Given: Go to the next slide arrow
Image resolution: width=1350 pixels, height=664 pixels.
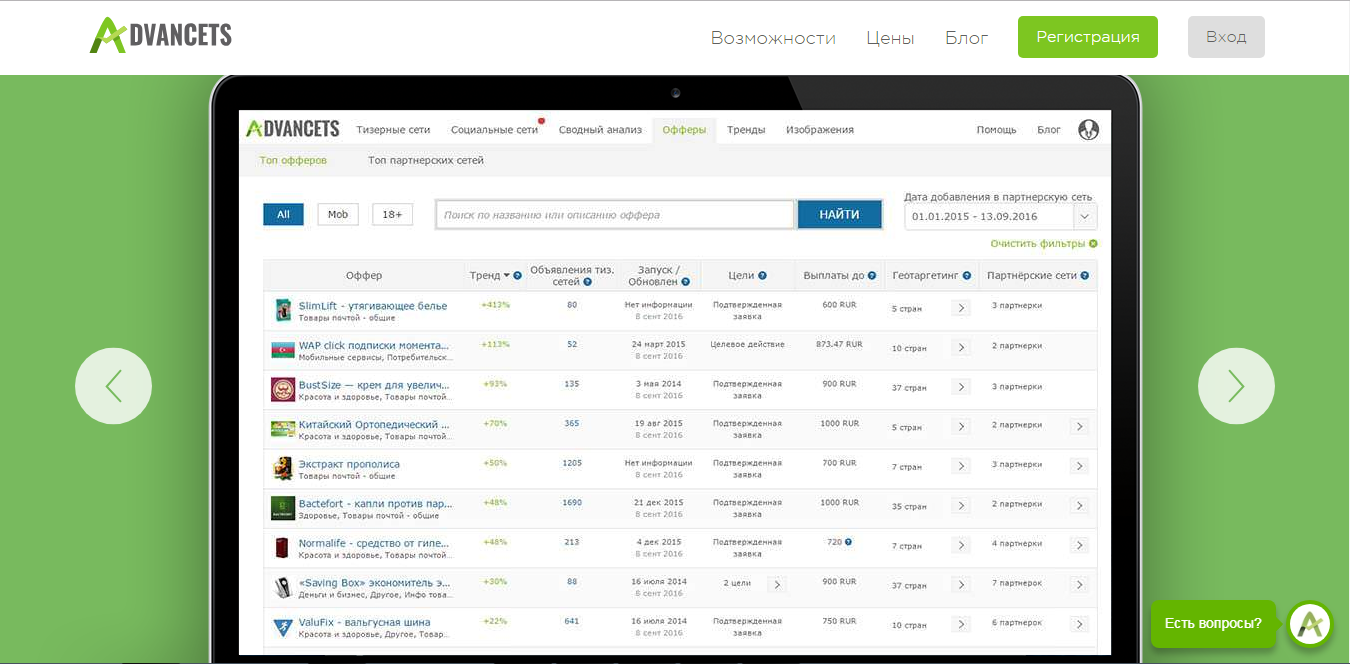Looking at the screenshot, I should [x=1236, y=386].
